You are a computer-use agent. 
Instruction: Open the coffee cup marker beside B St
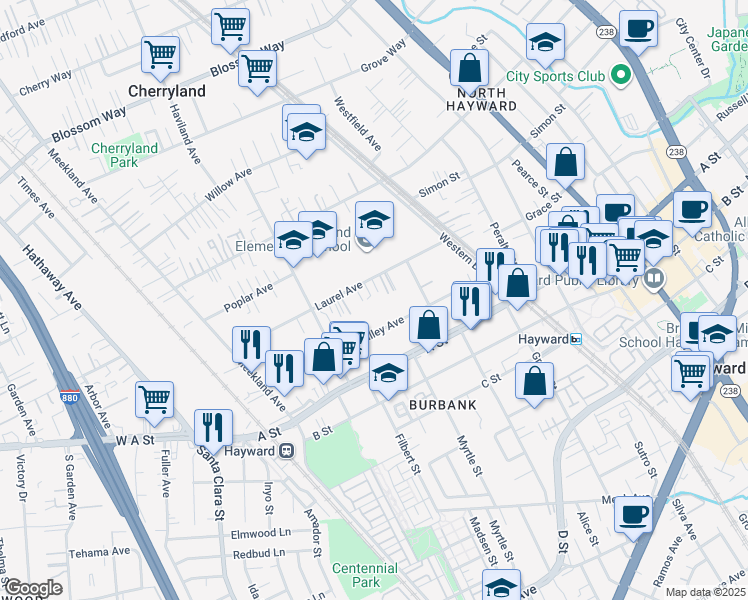click(x=693, y=211)
